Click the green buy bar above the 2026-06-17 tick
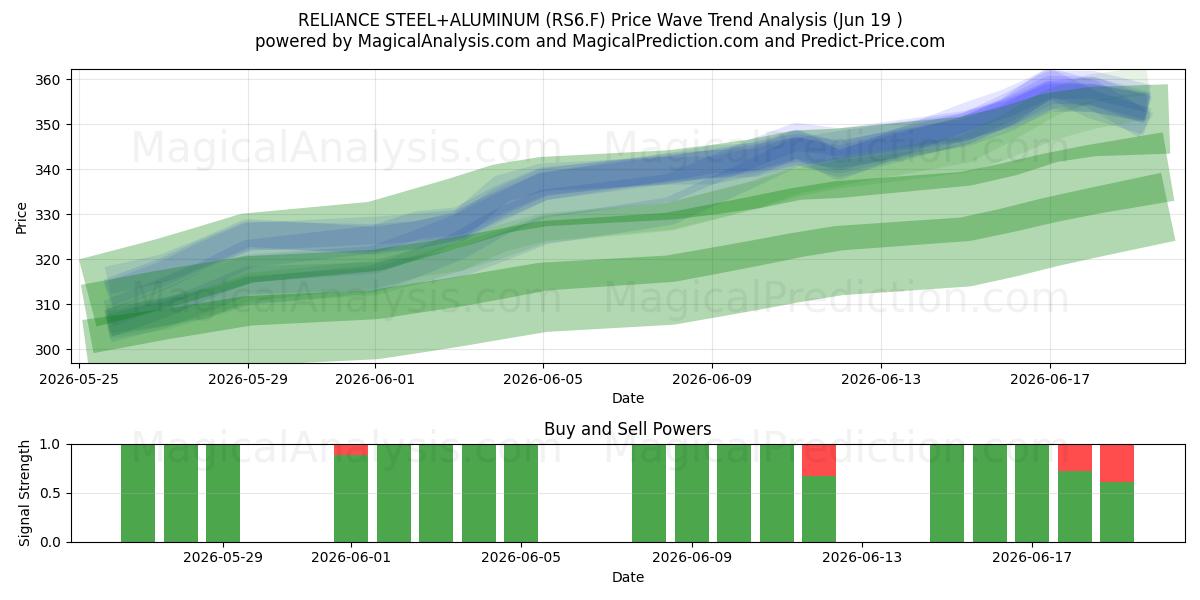The height and width of the screenshot is (600, 1200). pos(1032,493)
